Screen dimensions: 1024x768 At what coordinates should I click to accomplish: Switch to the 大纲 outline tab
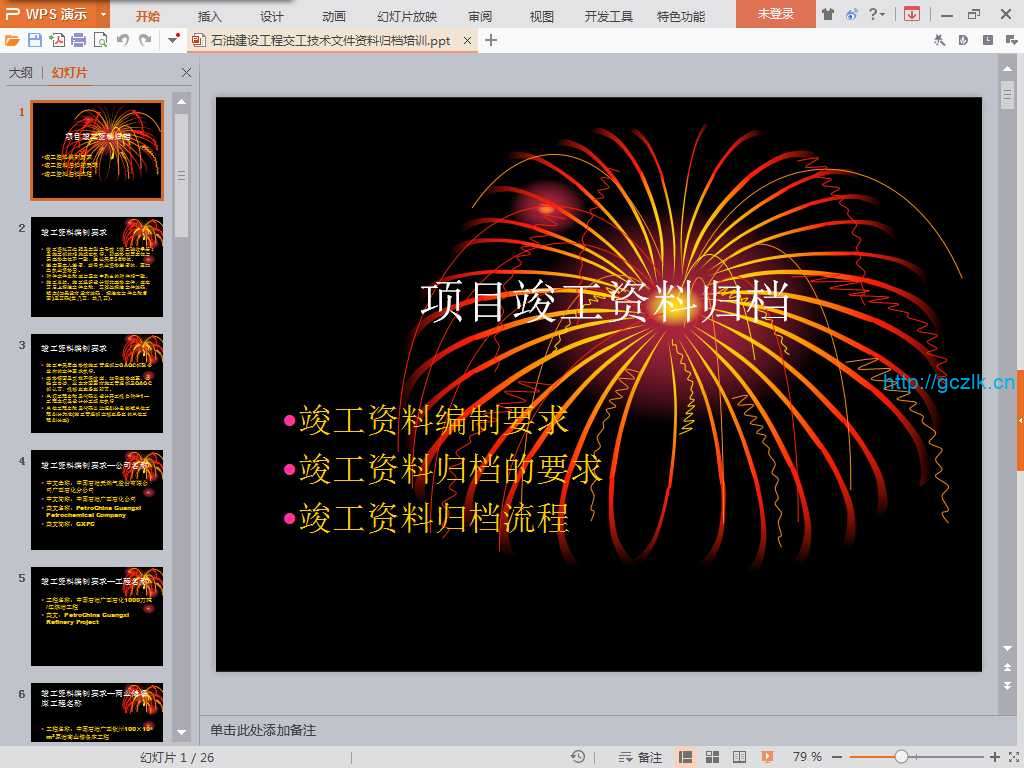tap(21, 73)
